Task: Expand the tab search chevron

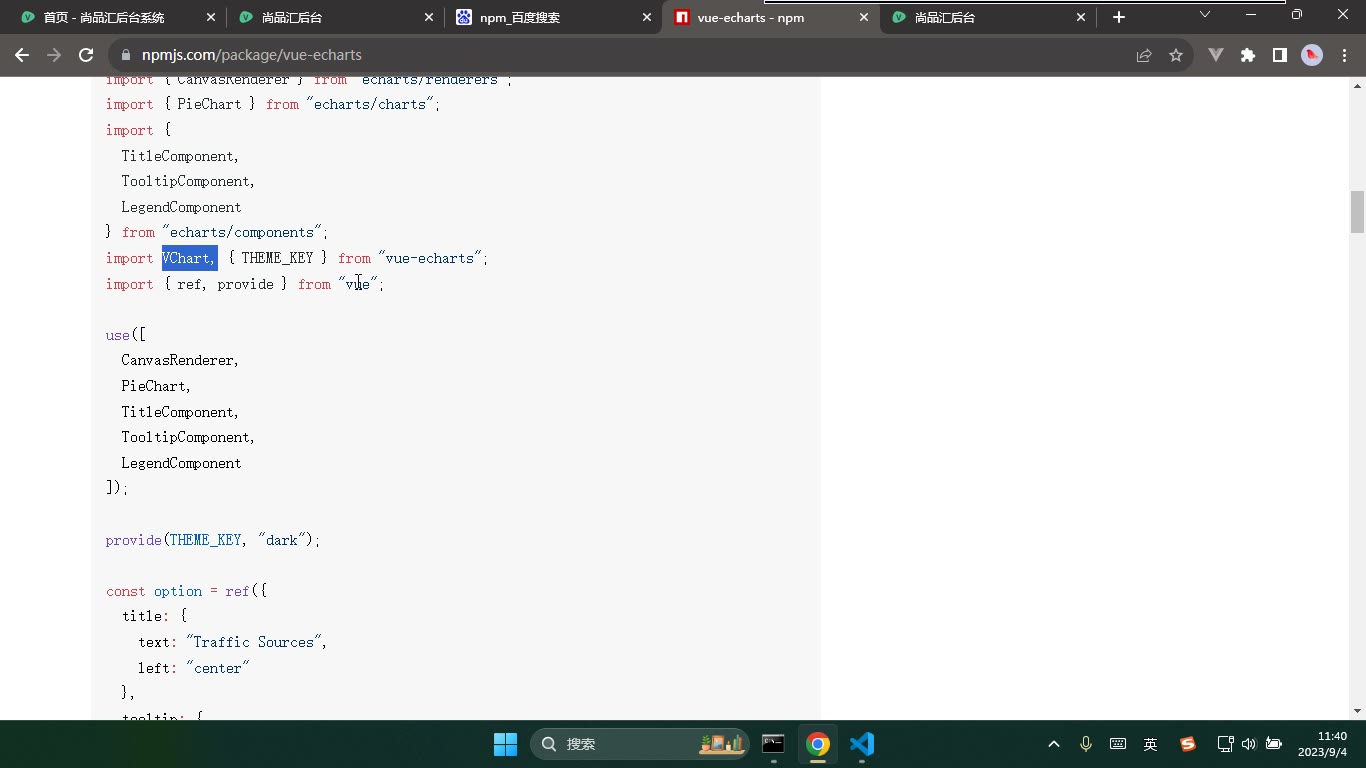Action: (1204, 14)
